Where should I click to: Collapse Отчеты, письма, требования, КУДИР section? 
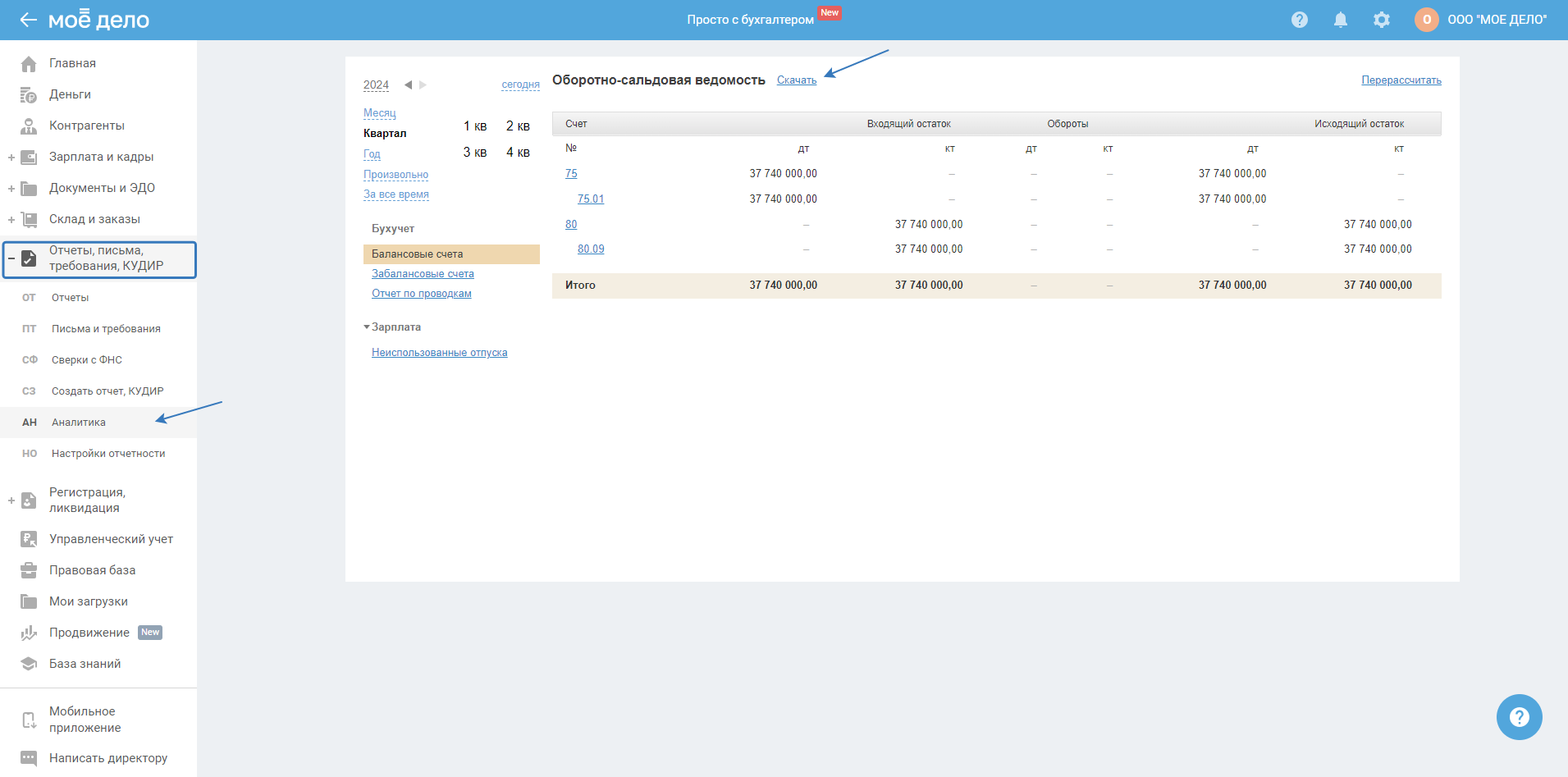[11, 258]
